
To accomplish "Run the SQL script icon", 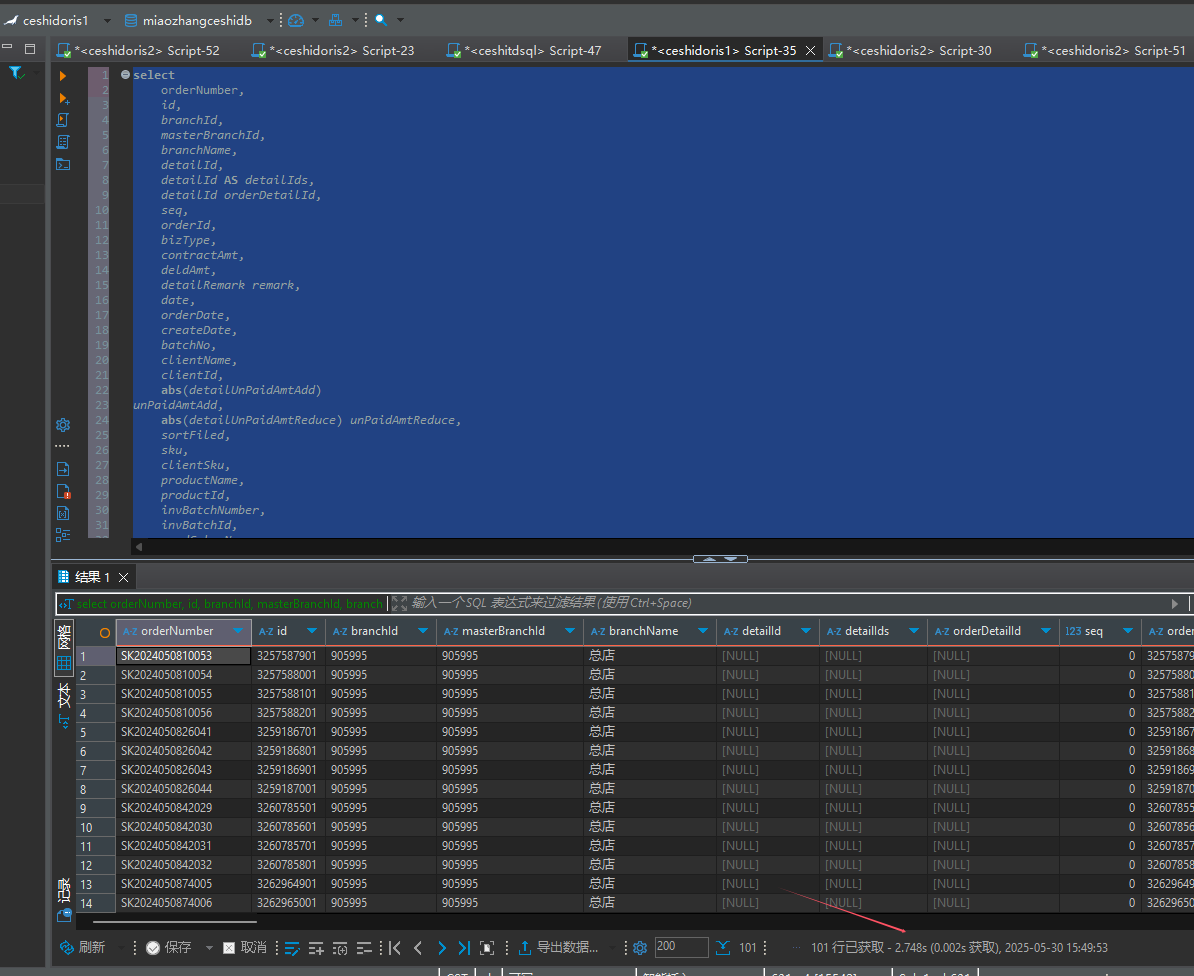I will 63,120.
